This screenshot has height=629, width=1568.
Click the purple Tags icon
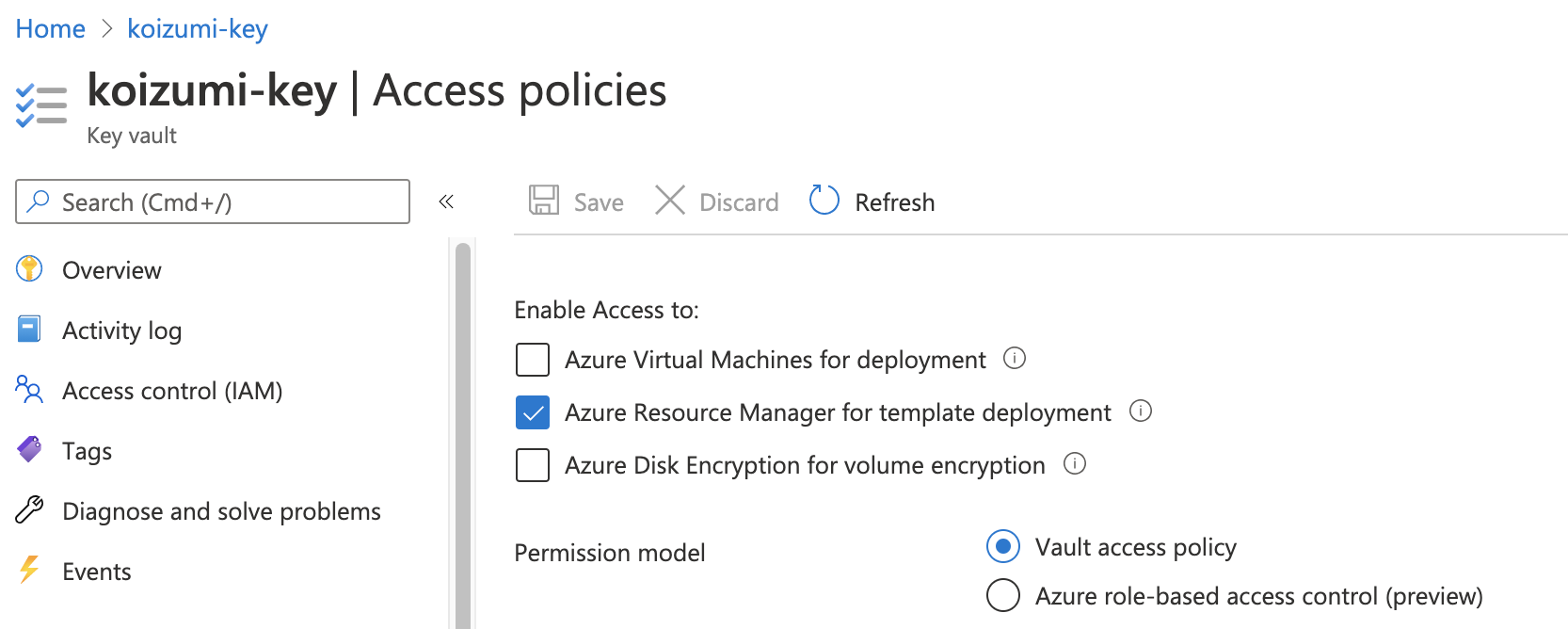tap(29, 450)
